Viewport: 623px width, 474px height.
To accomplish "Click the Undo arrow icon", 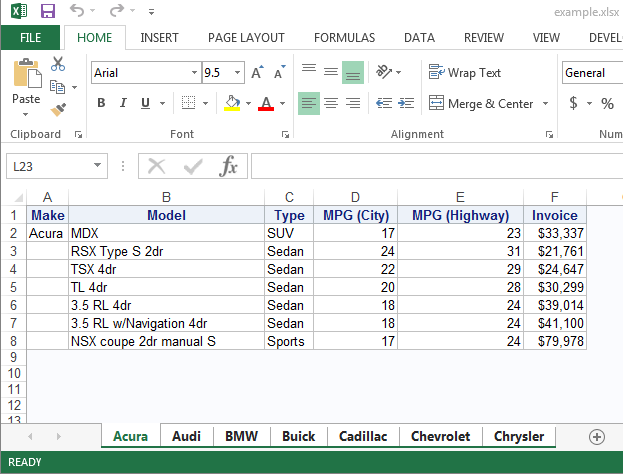I will pyautogui.click(x=78, y=12).
